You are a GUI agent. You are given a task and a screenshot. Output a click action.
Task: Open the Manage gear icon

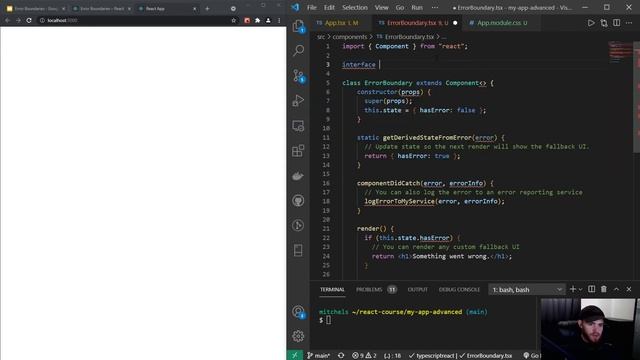point(298,336)
